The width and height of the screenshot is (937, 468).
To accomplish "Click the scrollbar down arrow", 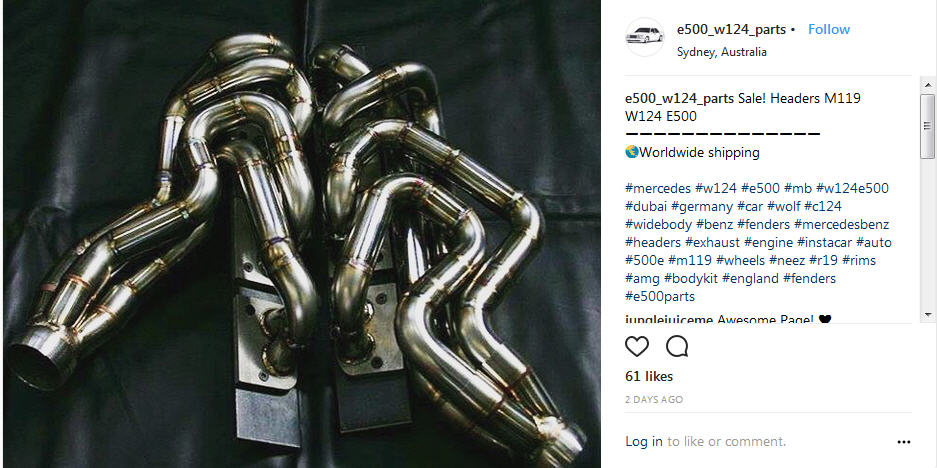I will point(927,314).
